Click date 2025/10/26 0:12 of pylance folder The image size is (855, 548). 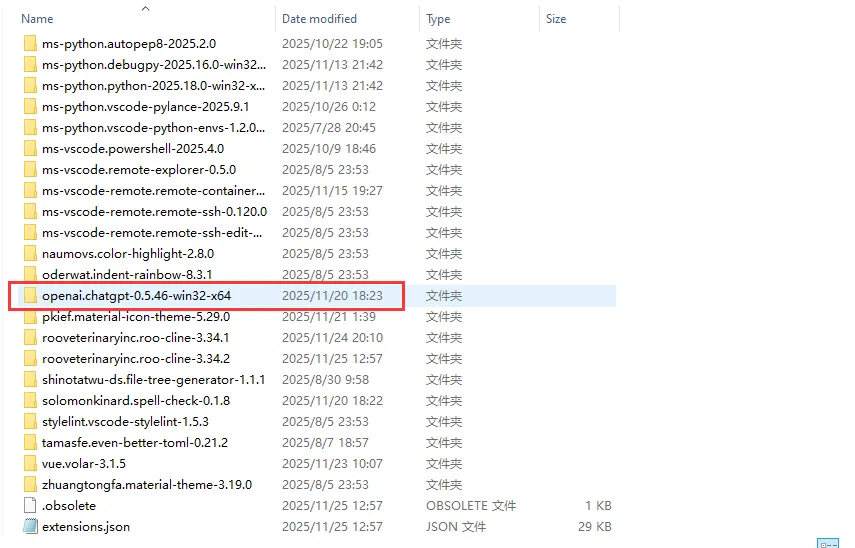(329, 106)
